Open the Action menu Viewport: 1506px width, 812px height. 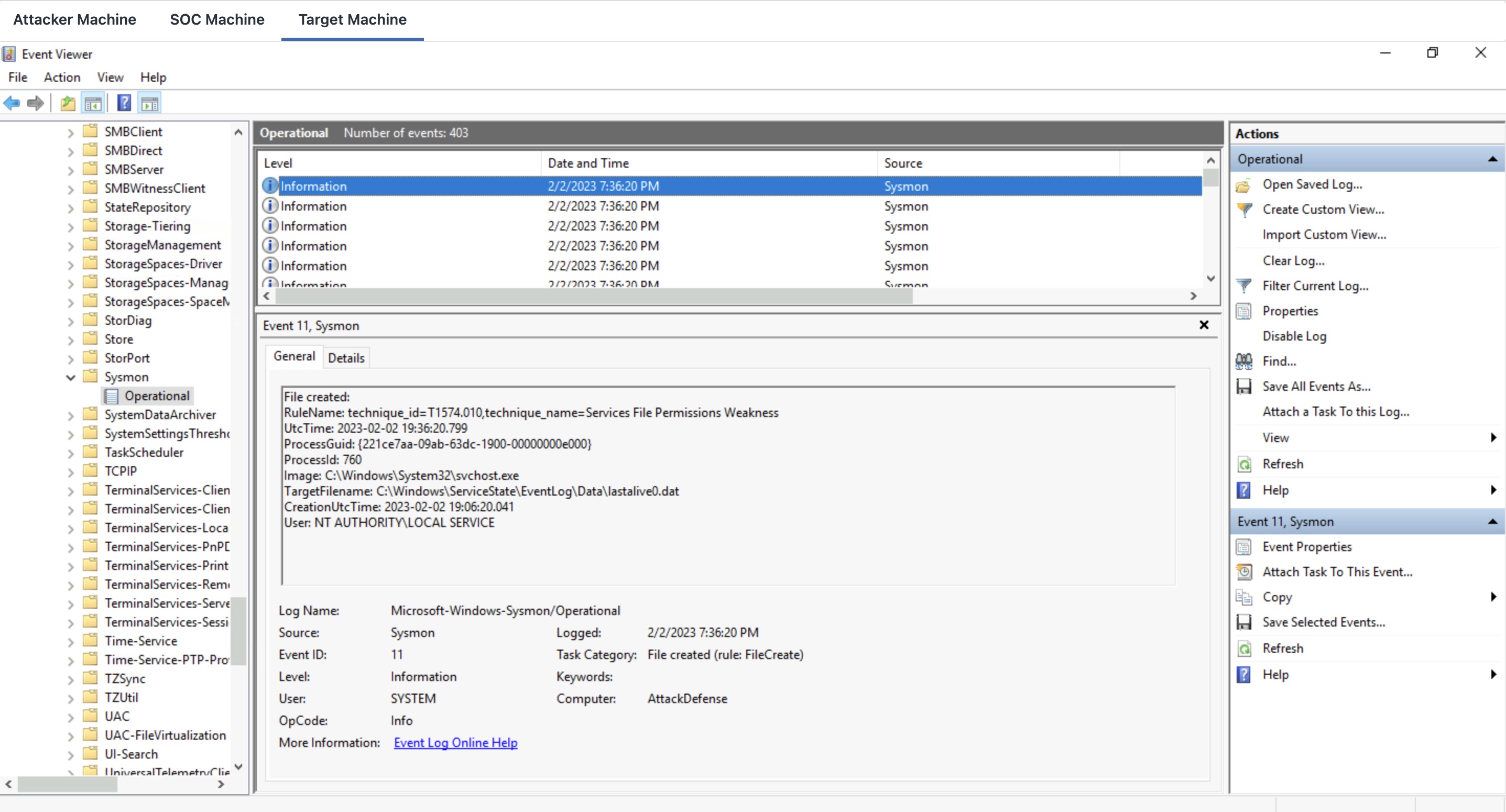(62, 77)
